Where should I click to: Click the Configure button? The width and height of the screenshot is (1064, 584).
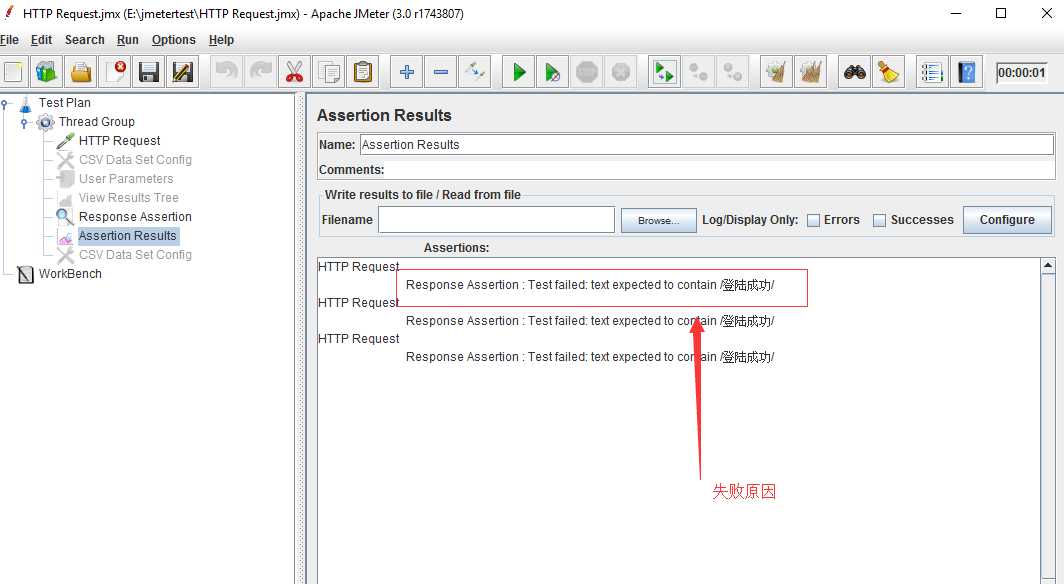click(1007, 220)
